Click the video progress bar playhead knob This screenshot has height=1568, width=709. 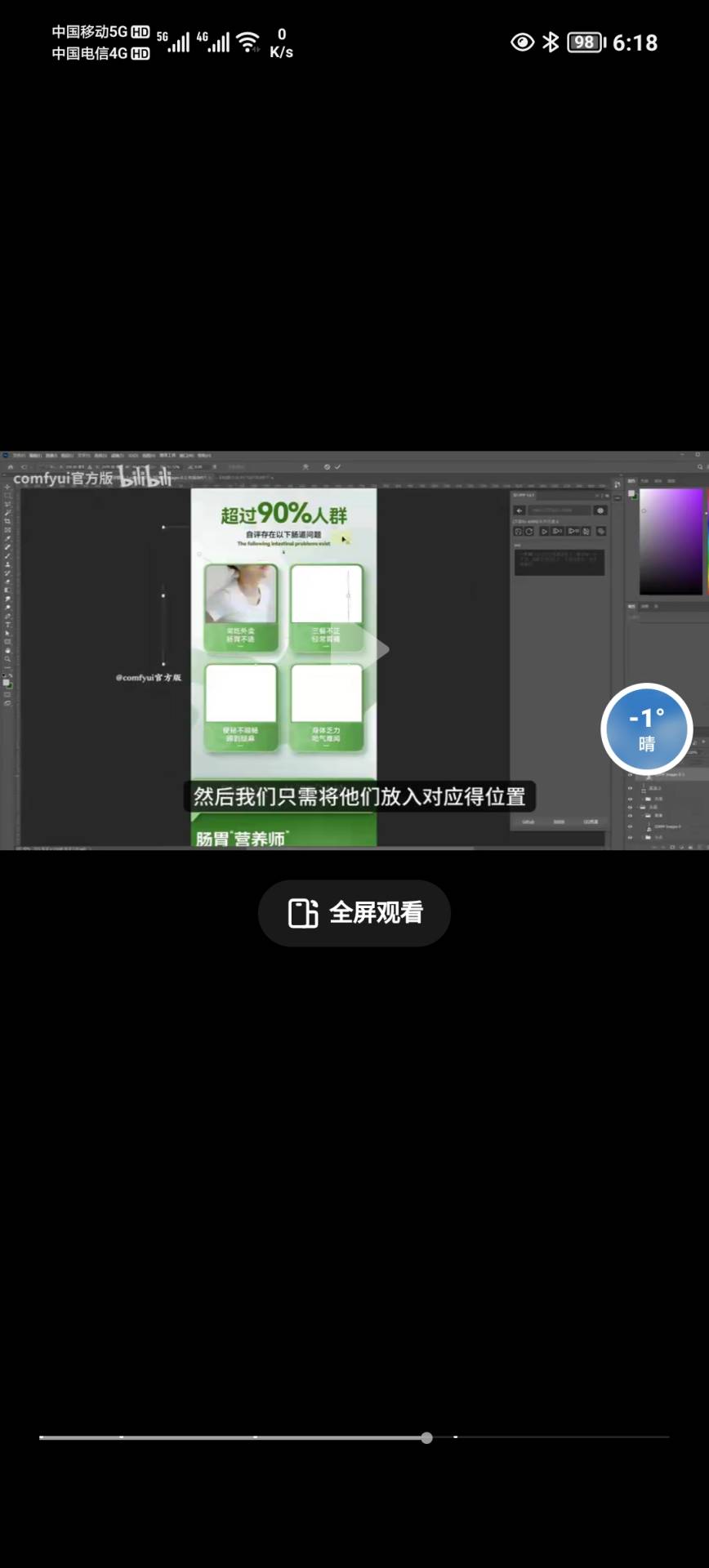pyautogui.click(x=426, y=1437)
